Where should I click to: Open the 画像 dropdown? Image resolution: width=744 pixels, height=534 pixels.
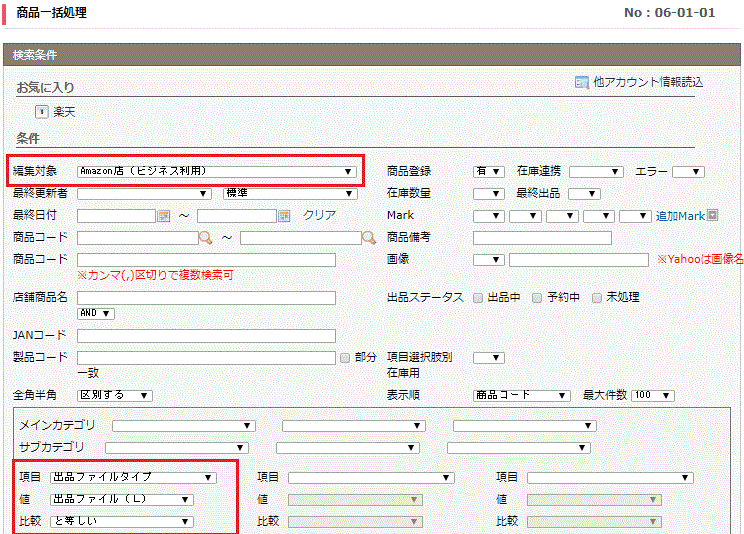click(x=488, y=260)
